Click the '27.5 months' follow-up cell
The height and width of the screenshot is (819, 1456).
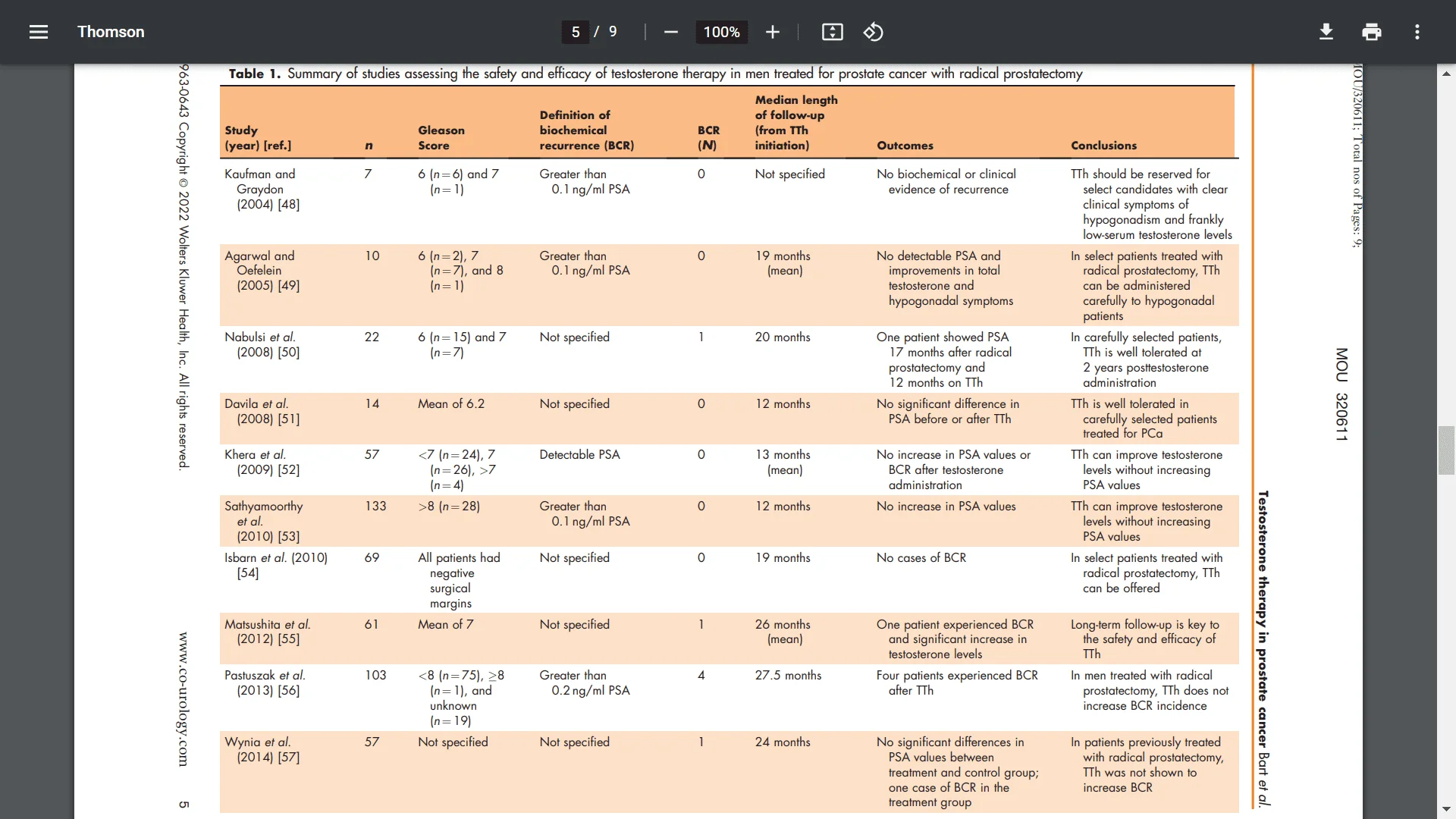pyautogui.click(x=788, y=675)
